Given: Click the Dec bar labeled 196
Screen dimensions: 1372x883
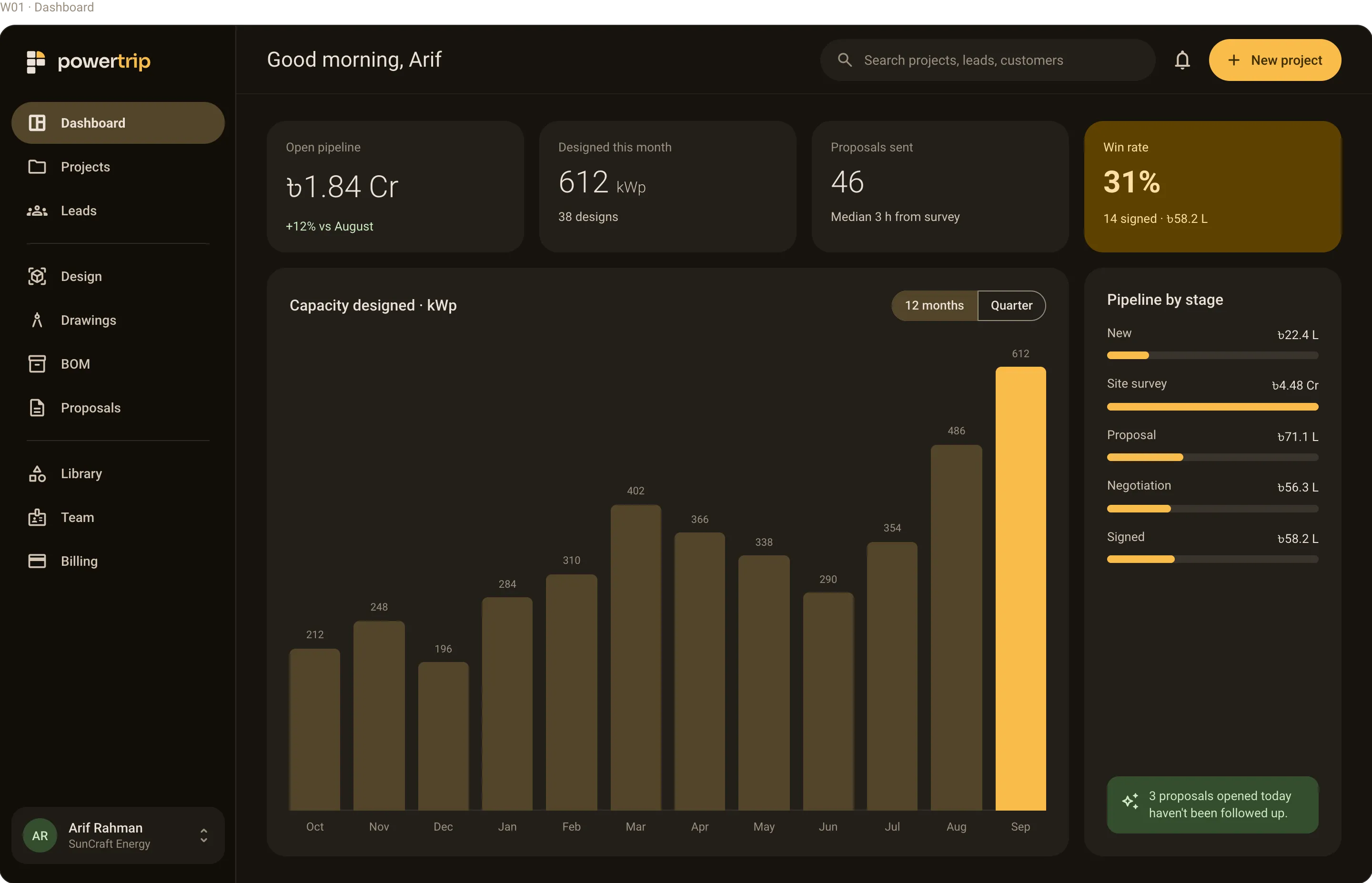Looking at the screenshot, I should 443,736.
